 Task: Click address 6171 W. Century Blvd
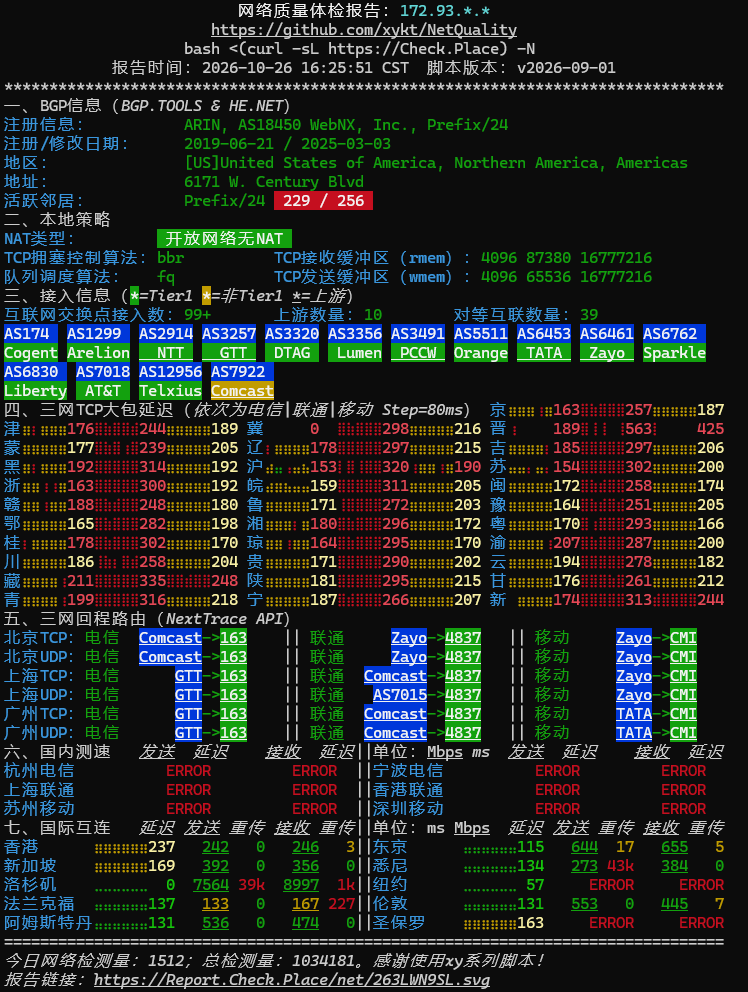coord(274,182)
